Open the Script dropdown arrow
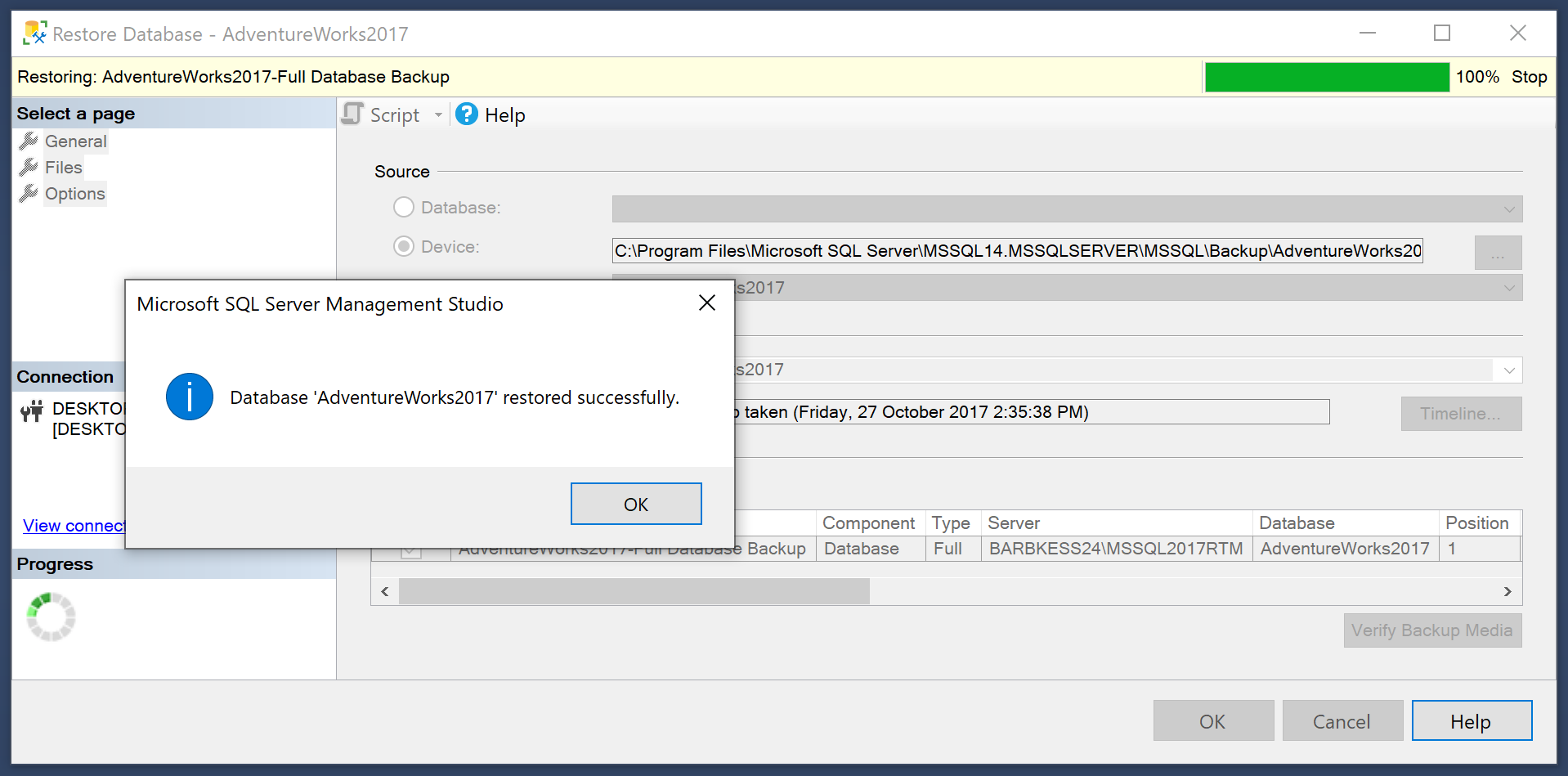 [438, 114]
